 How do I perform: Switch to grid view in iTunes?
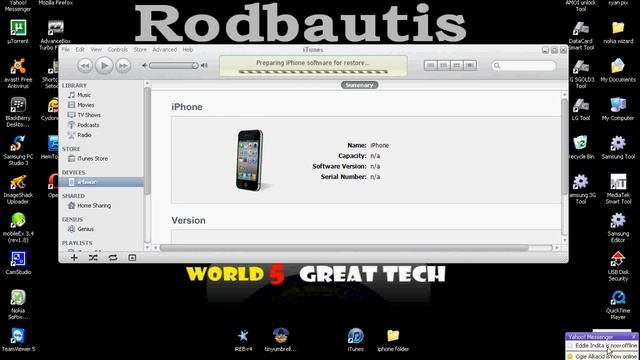[457, 65]
